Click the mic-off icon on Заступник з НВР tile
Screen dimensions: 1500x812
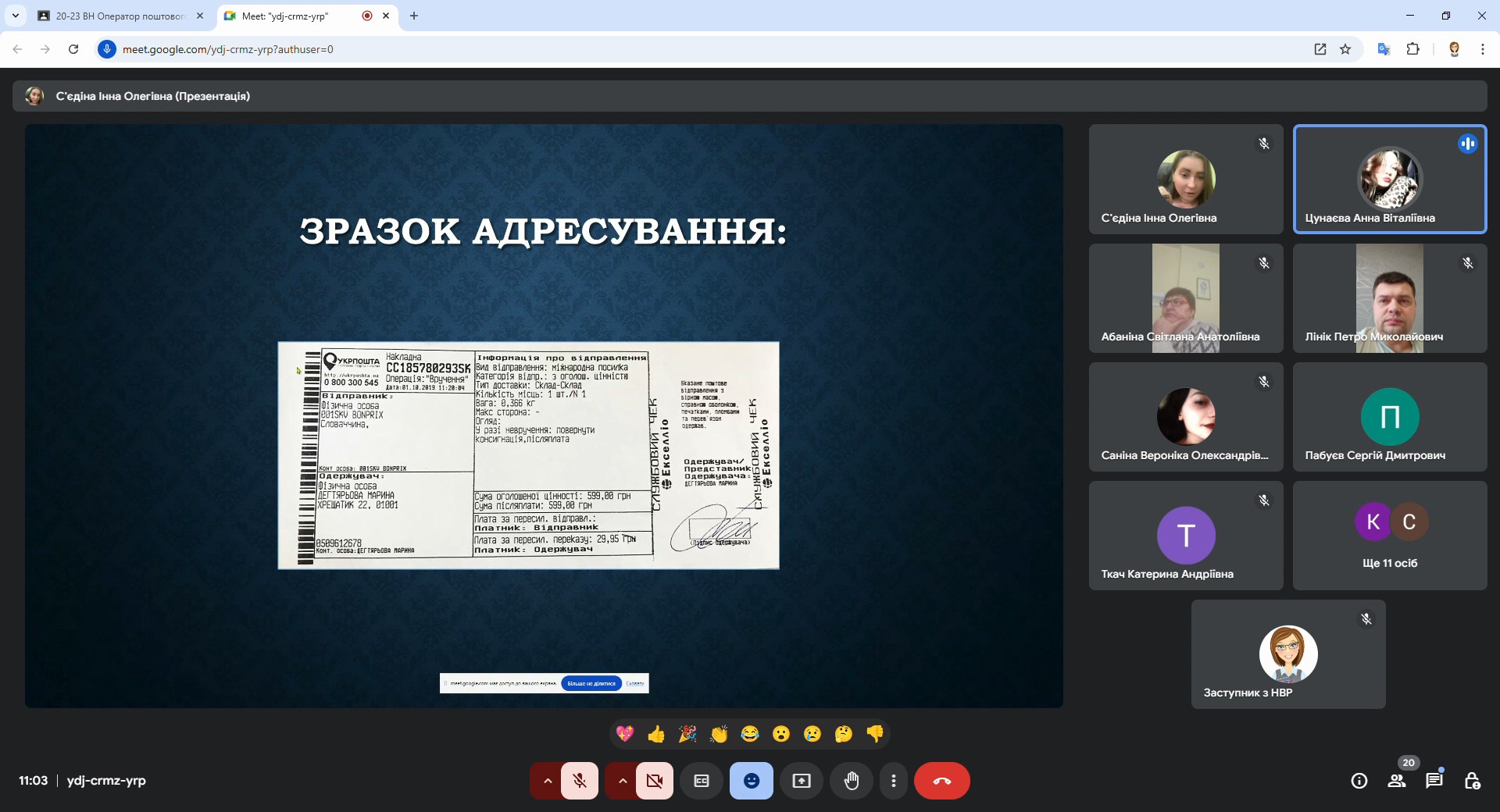pyautogui.click(x=1366, y=619)
